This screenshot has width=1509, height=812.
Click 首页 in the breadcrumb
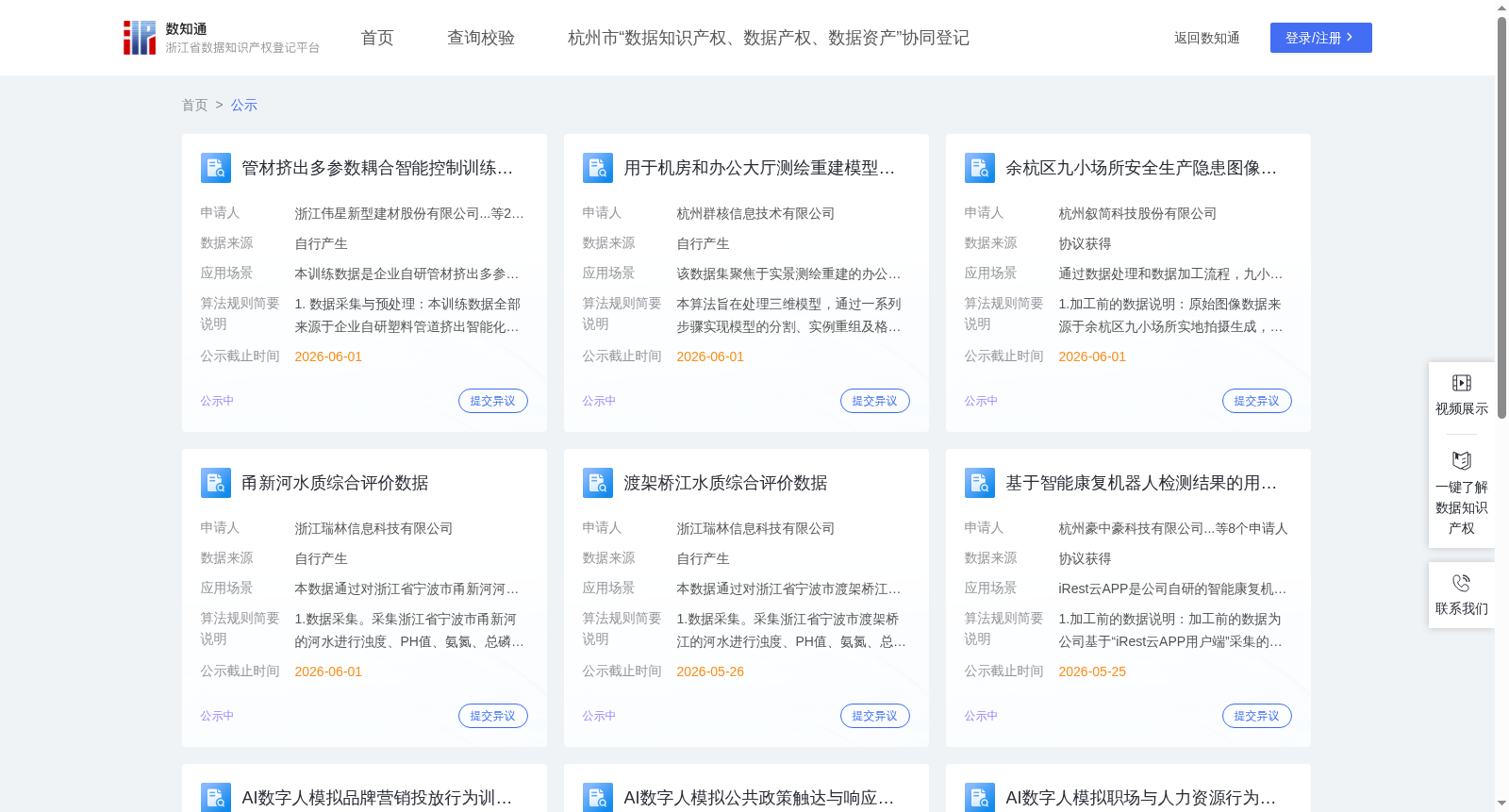(x=194, y=105)
